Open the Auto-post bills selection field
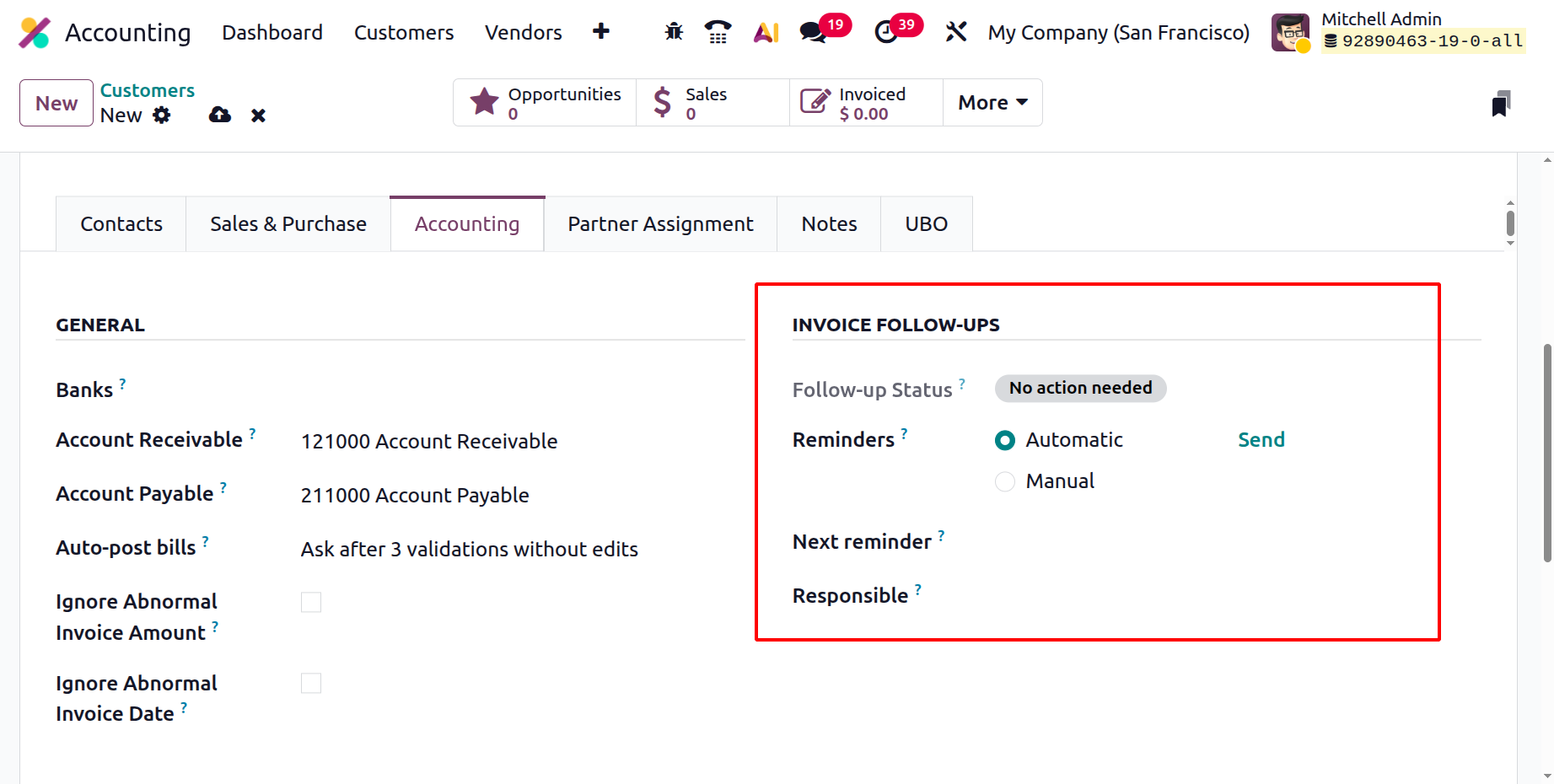Viewport: 1554px width, 784px height. [469, 550]
